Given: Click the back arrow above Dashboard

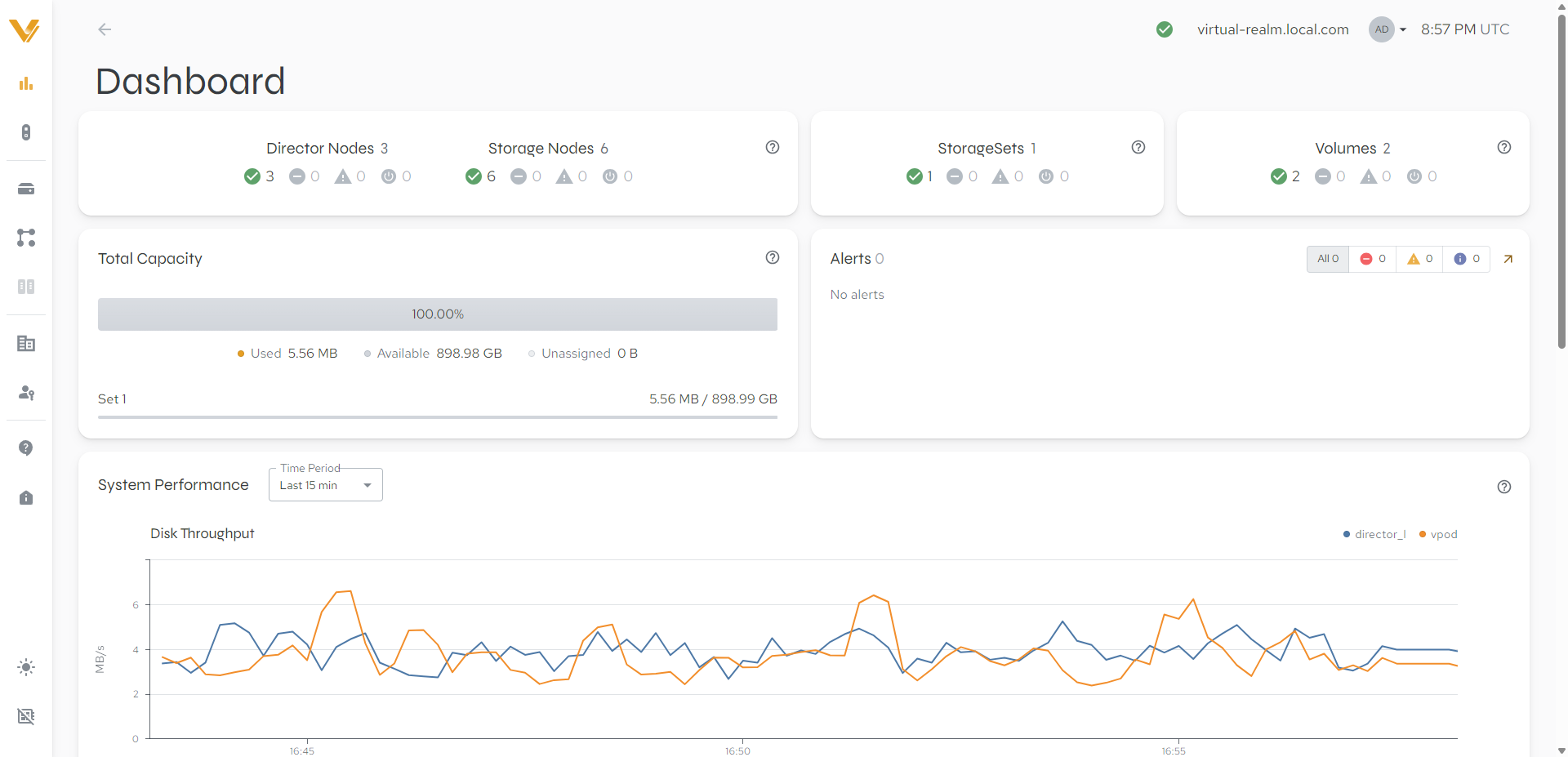Looking at the screenshot, I should pos(105,29).
